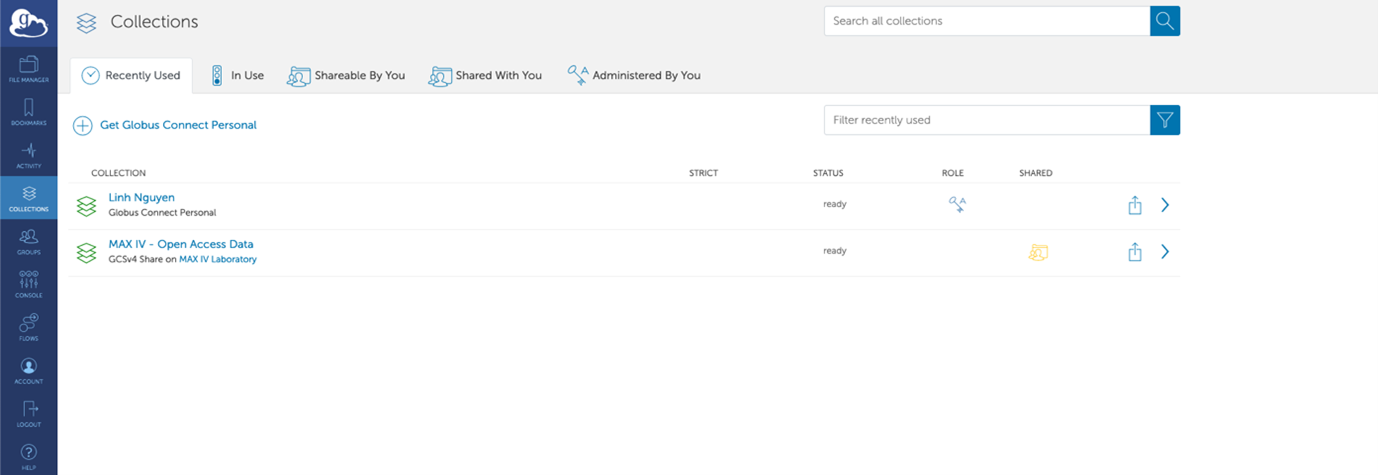Open the Console sidebar icon

pos(28,284)
